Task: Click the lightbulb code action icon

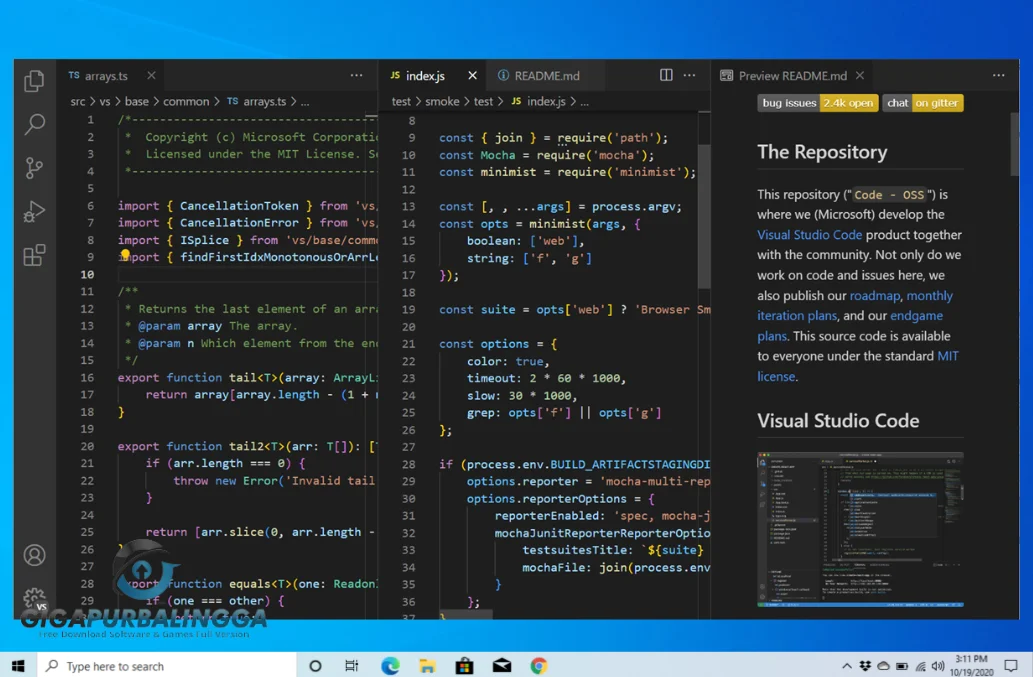Action: 125,255
